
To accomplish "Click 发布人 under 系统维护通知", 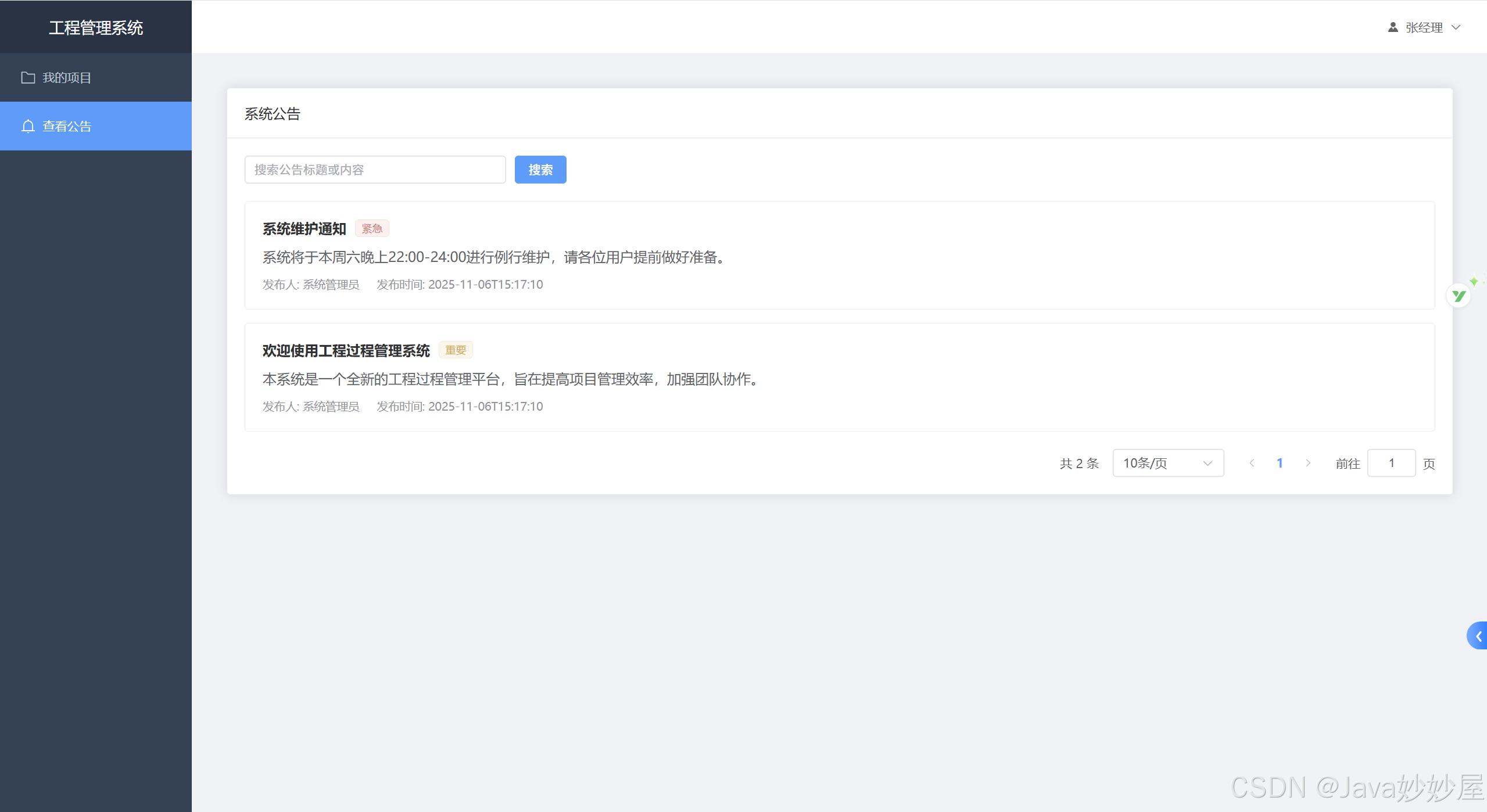I will tap(311, 285).
